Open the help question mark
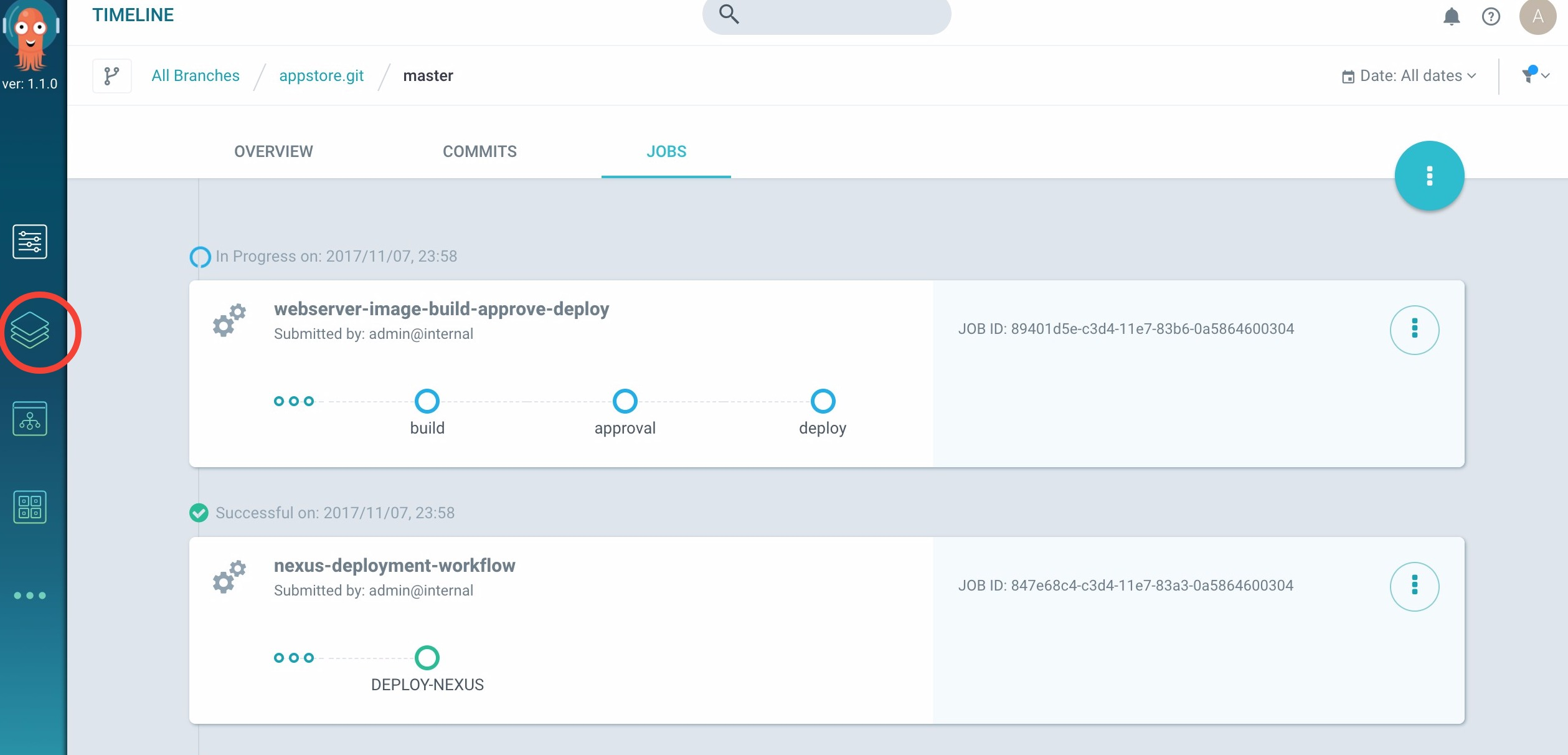This screenshot has width=1568, height=755. coord(1492,17)
